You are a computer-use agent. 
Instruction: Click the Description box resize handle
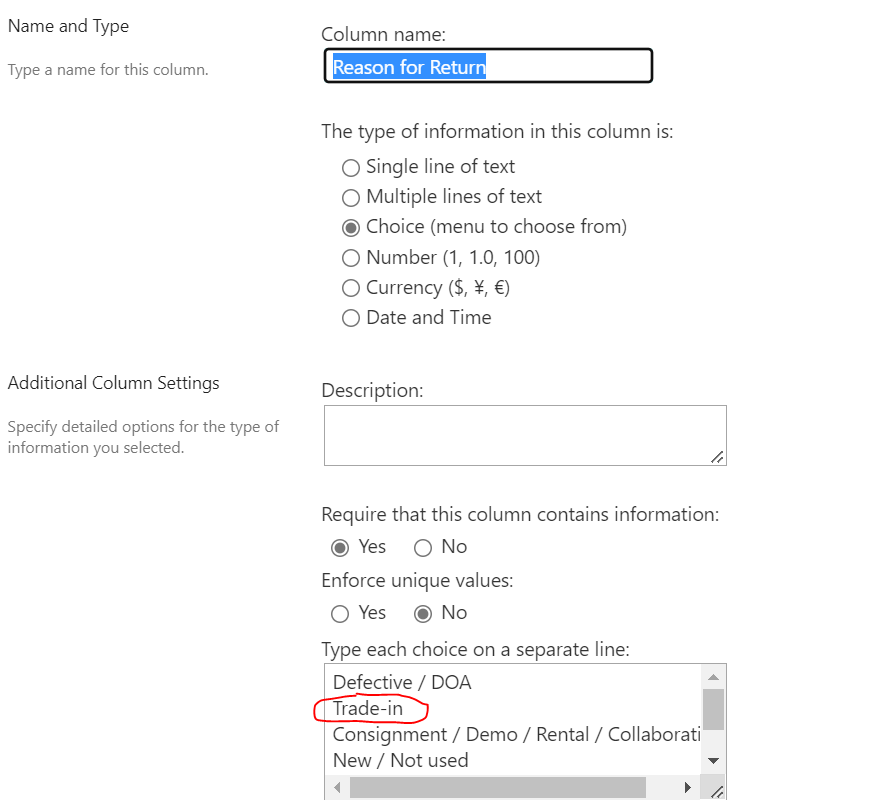click(x=718, y=457)
